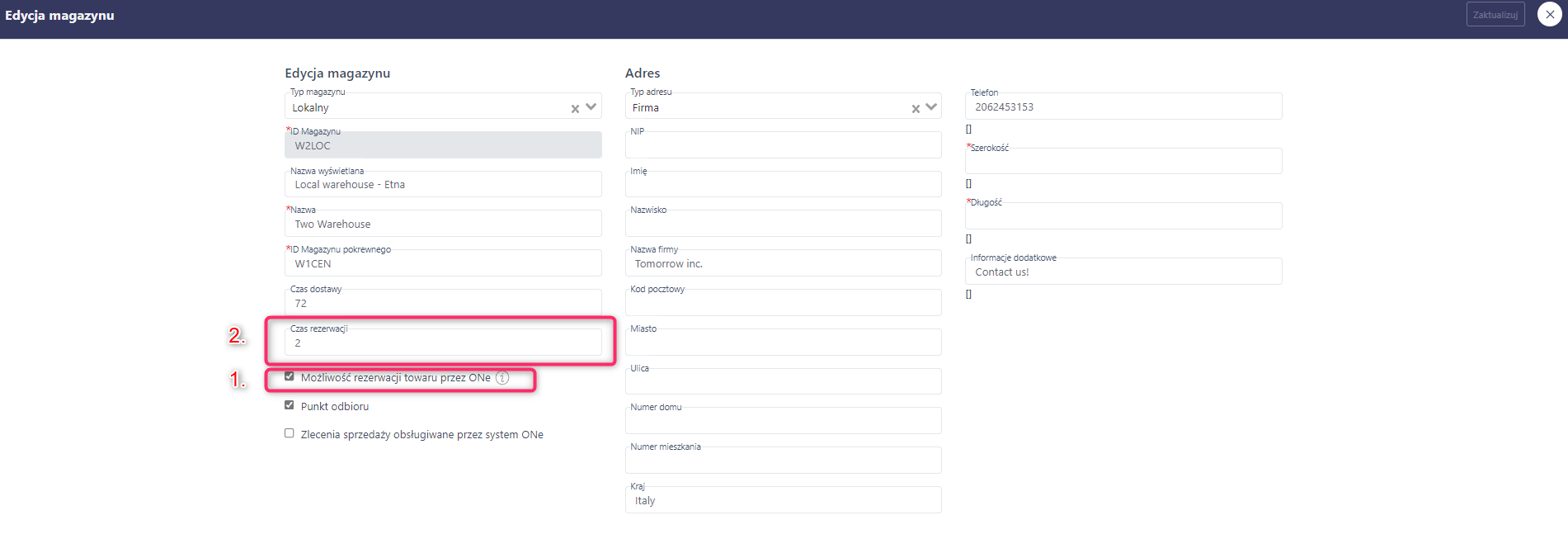This screenshot has height=534, width=1568.
Task: Edit the Kraj field showing Italy
Action: coord(784,500)
